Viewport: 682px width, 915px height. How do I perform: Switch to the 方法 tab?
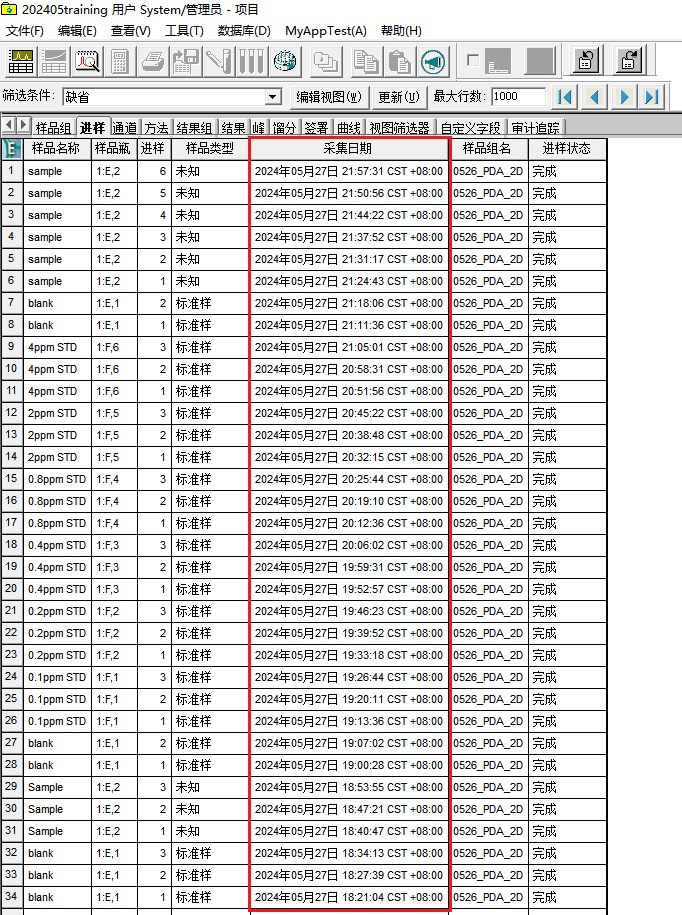(x=156, y=128)
